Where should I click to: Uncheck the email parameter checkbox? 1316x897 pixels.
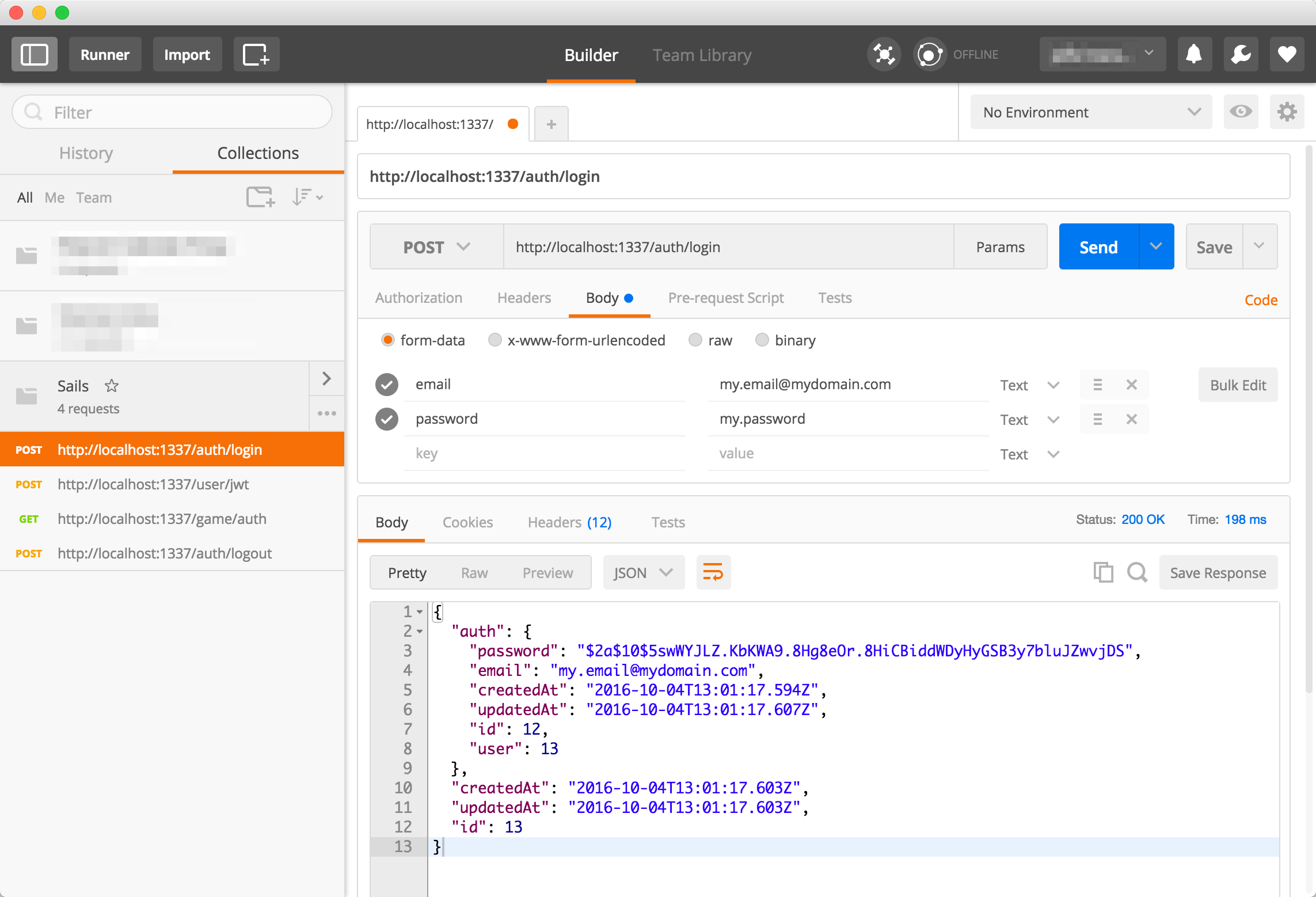(387, 385)
